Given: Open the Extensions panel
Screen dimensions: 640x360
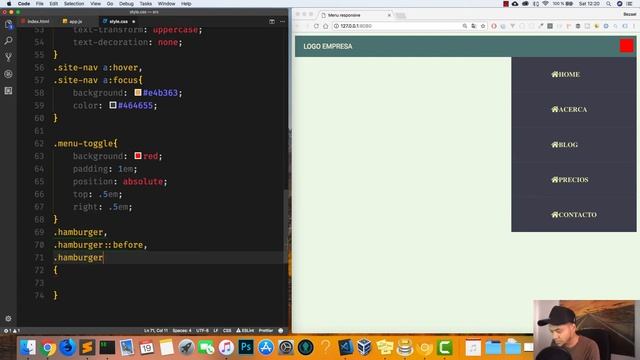Looking at the screenshot, I should pyautogui.click(x=8, y=91).
